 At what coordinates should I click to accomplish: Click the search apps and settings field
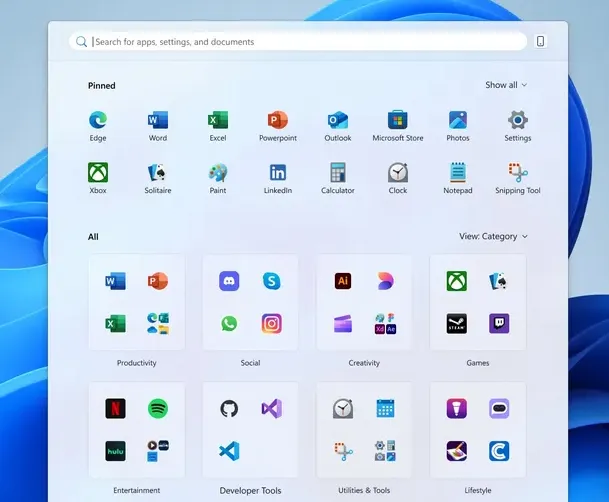pos(298,42)
